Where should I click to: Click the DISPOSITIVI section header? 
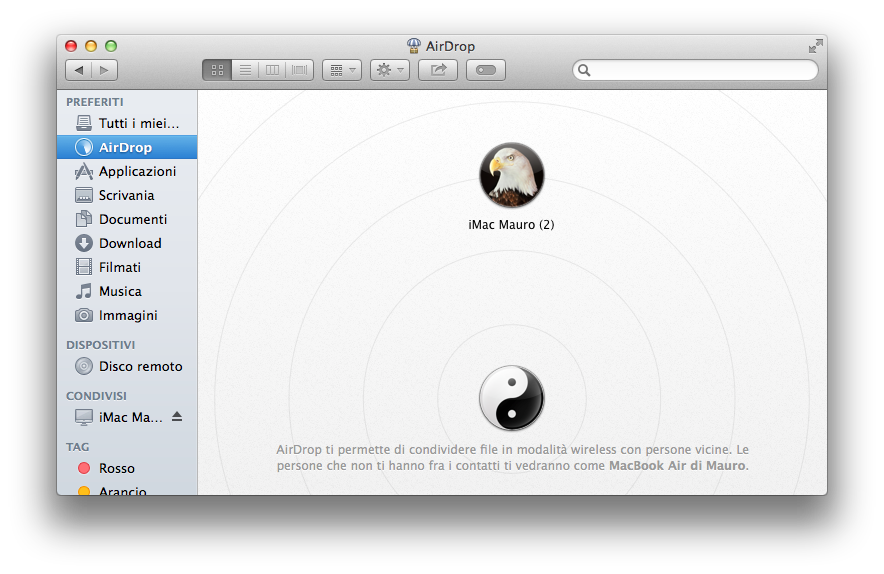point(100,345)
